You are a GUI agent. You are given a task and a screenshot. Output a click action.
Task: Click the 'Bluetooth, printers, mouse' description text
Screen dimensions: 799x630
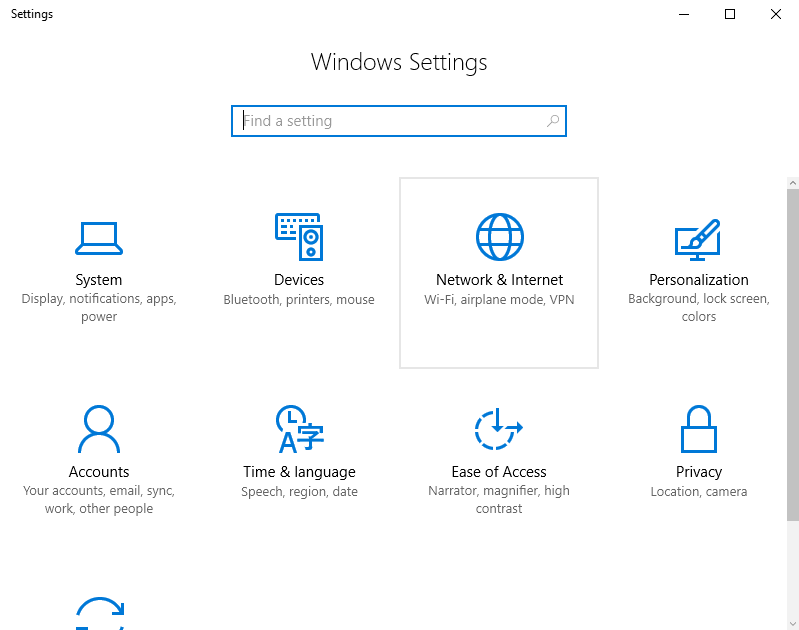click(x=298, y=299)
